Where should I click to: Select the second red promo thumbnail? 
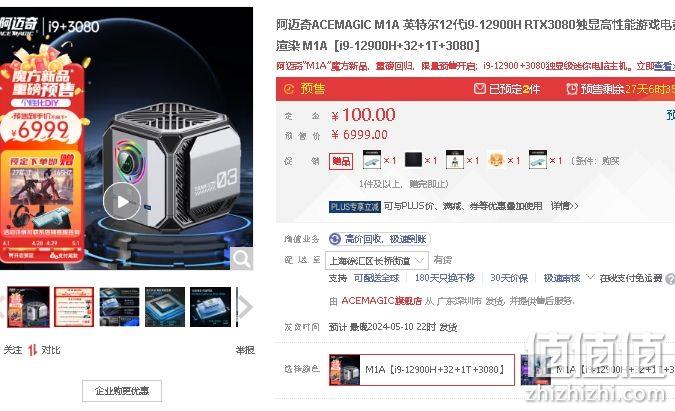pyautogui.click(x=74, y=307)
